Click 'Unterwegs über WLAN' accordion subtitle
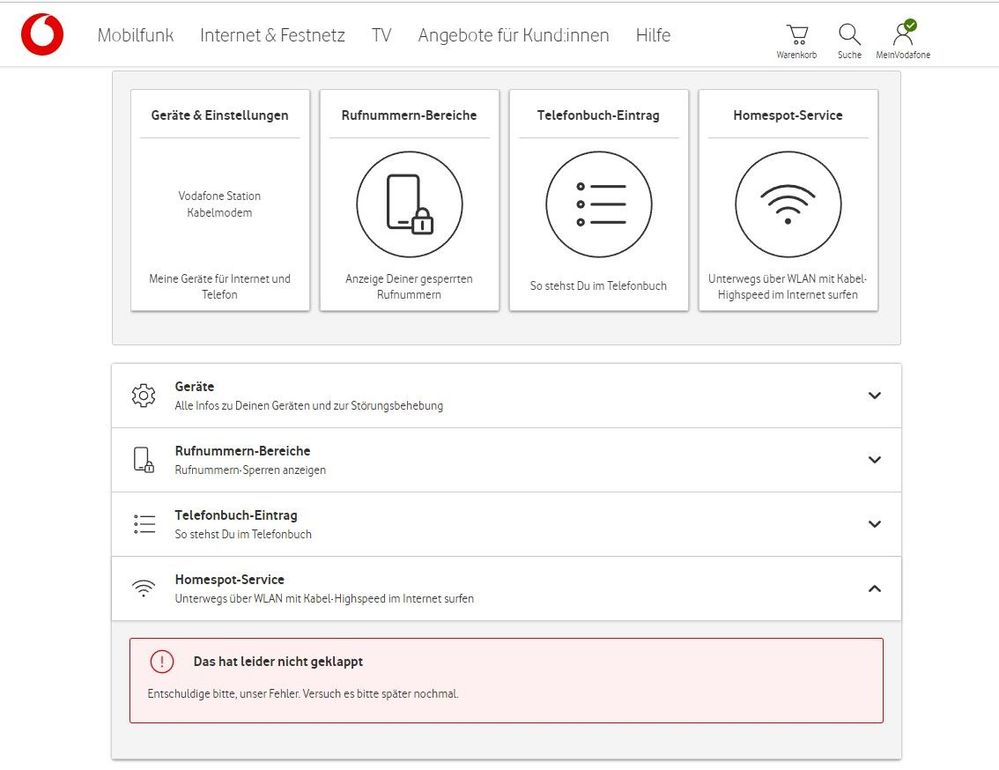The image size is (999, 770). point(324,599)
